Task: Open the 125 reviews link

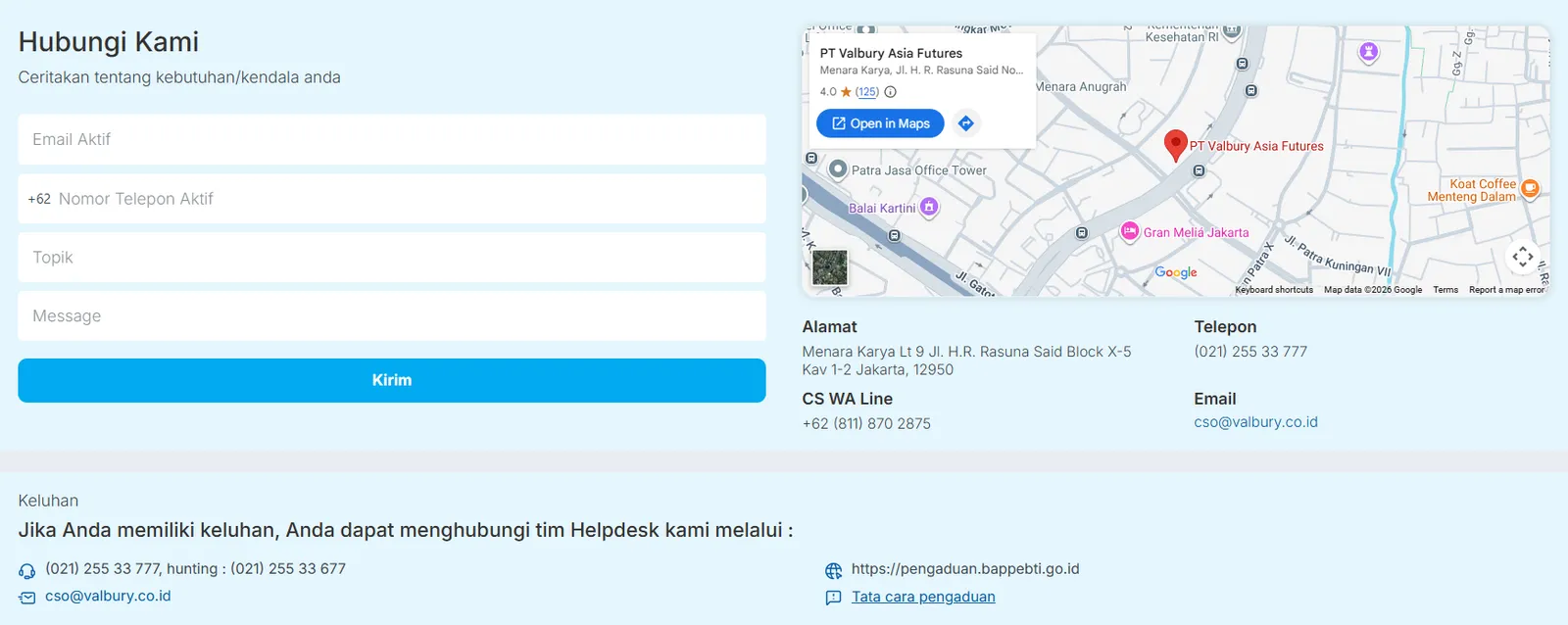Action: pos(867,92)
